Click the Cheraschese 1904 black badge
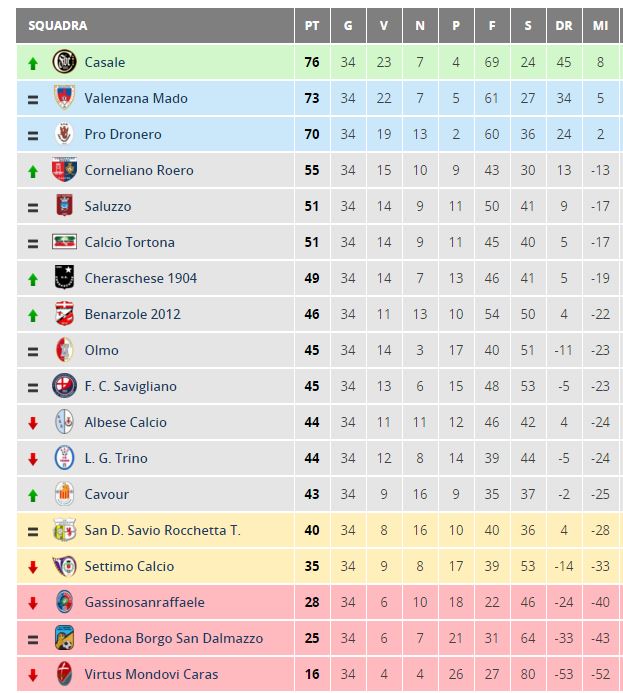The image size is (623, 693). pos(65,277)
